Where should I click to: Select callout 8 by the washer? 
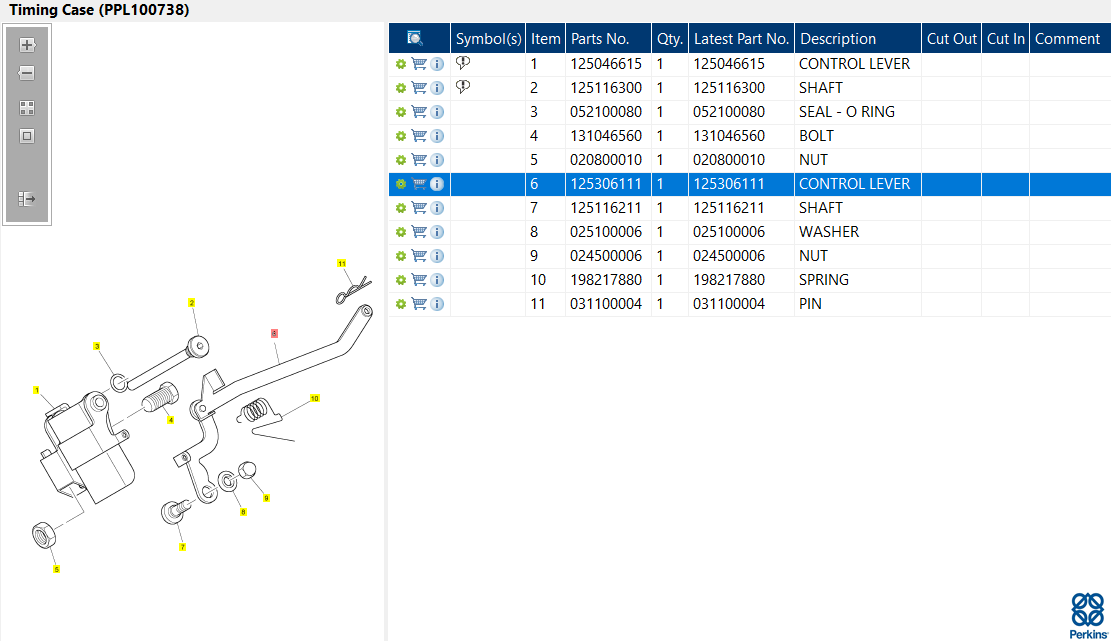click(x=243, y=511)
